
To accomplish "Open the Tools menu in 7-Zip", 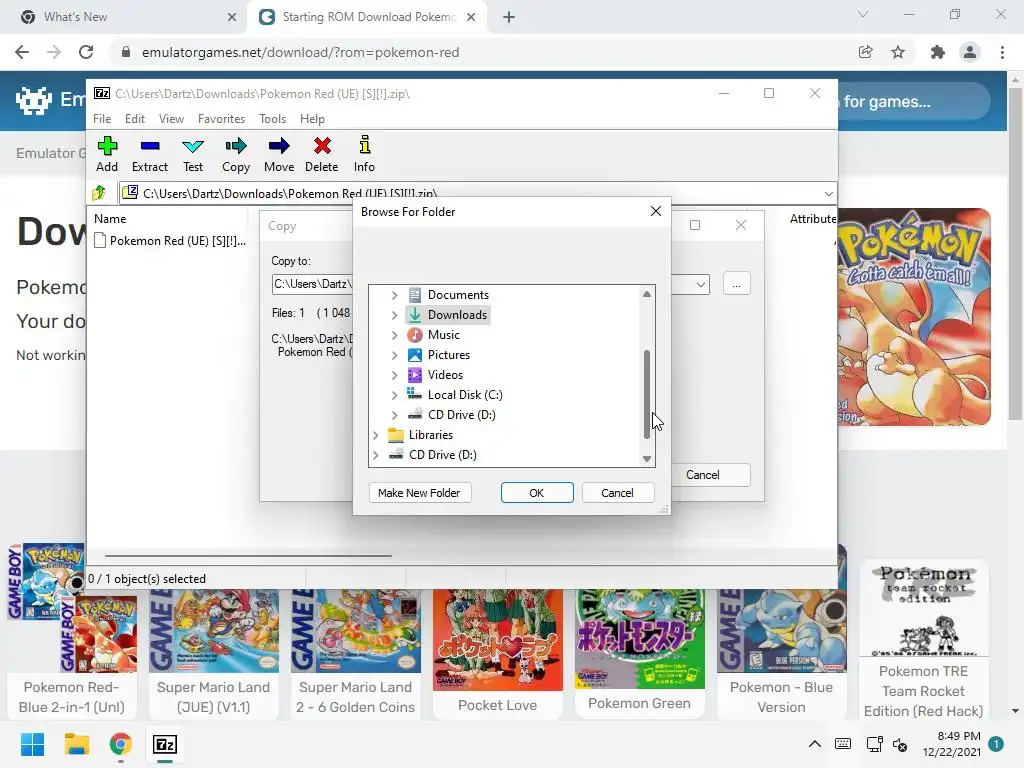I will (x=272, y=119).
